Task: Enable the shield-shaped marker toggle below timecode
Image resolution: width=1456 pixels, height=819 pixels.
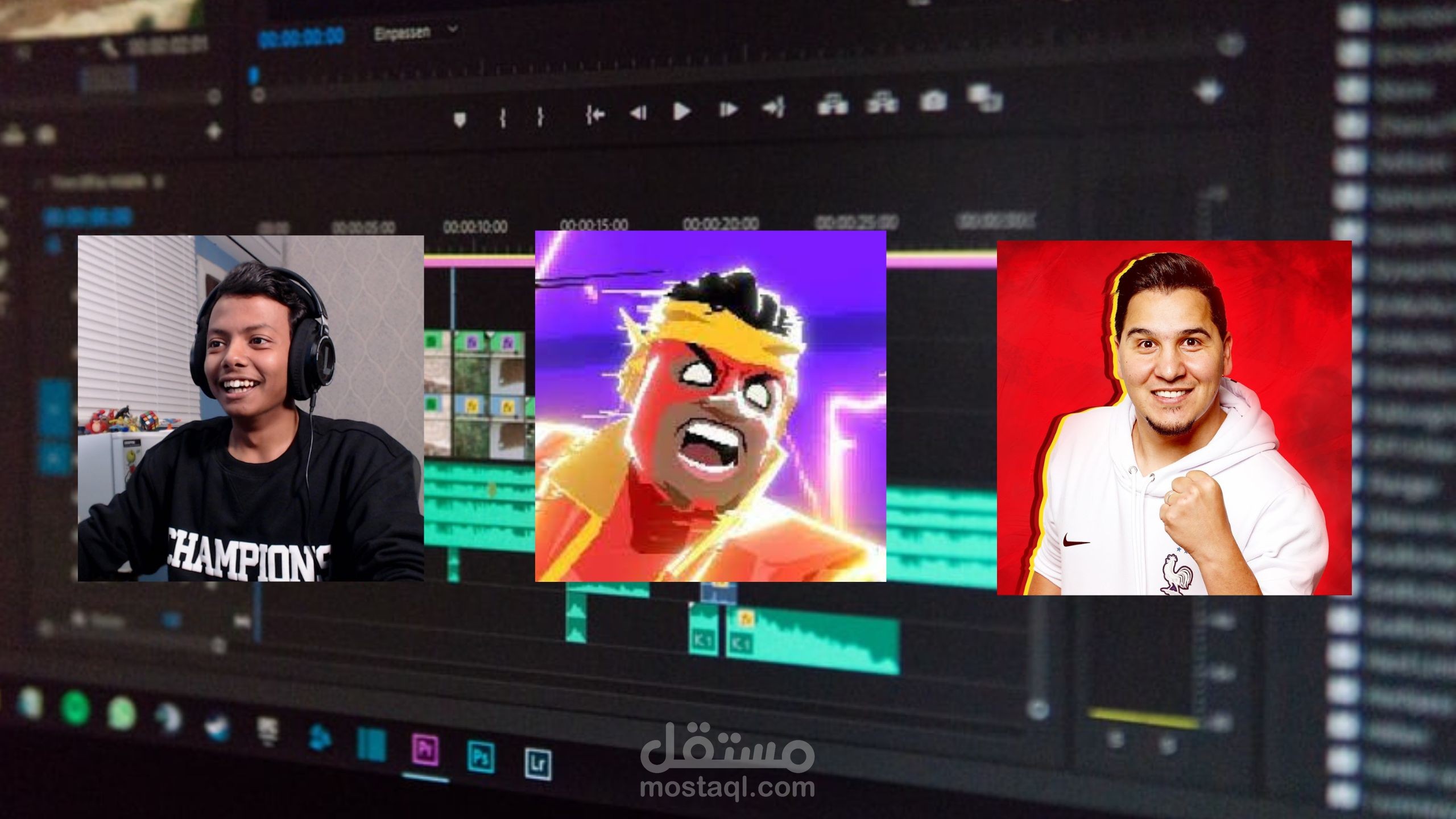Action: point(460,117)
